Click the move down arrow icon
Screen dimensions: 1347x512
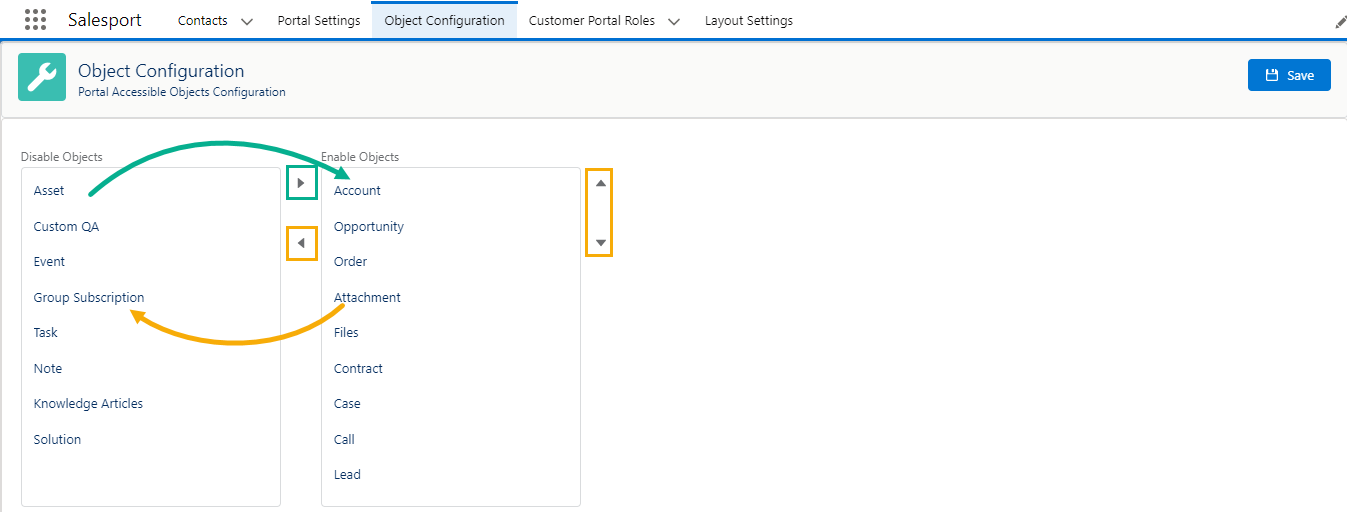click(600, 243)
